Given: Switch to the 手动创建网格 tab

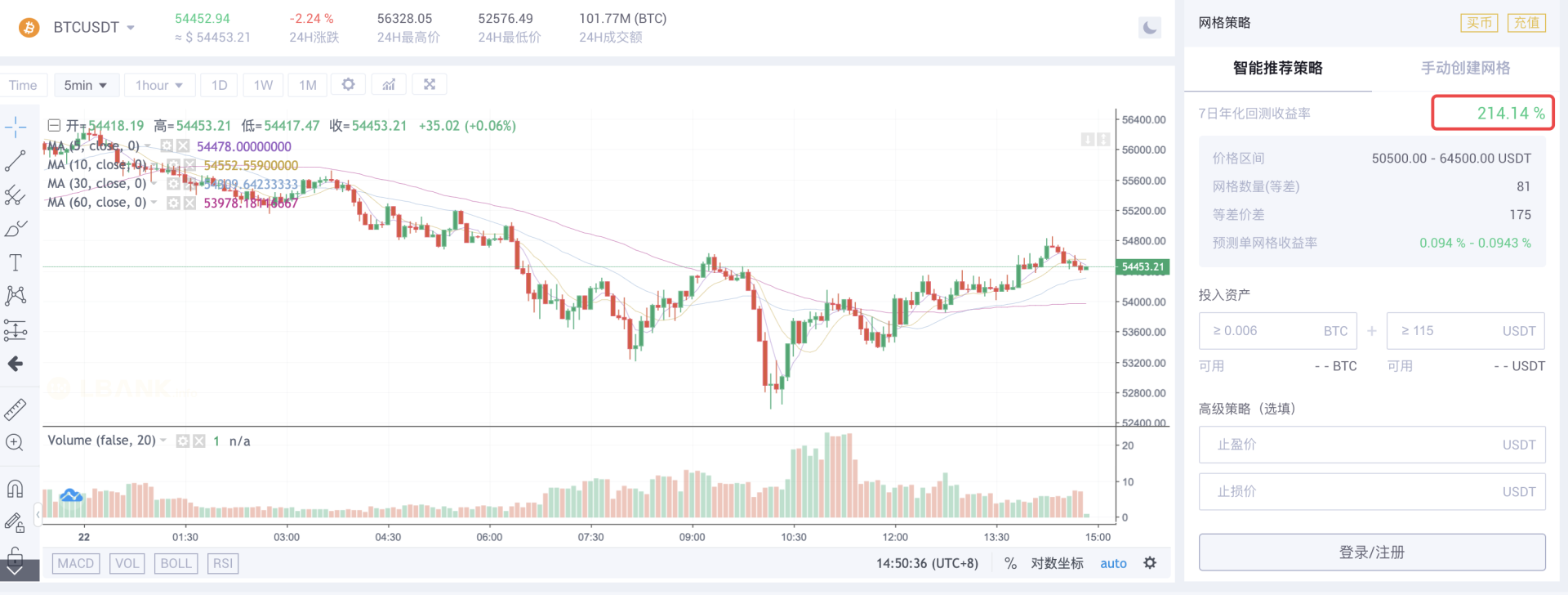Looking at the screenshot, I should (x=1466, y=69).
